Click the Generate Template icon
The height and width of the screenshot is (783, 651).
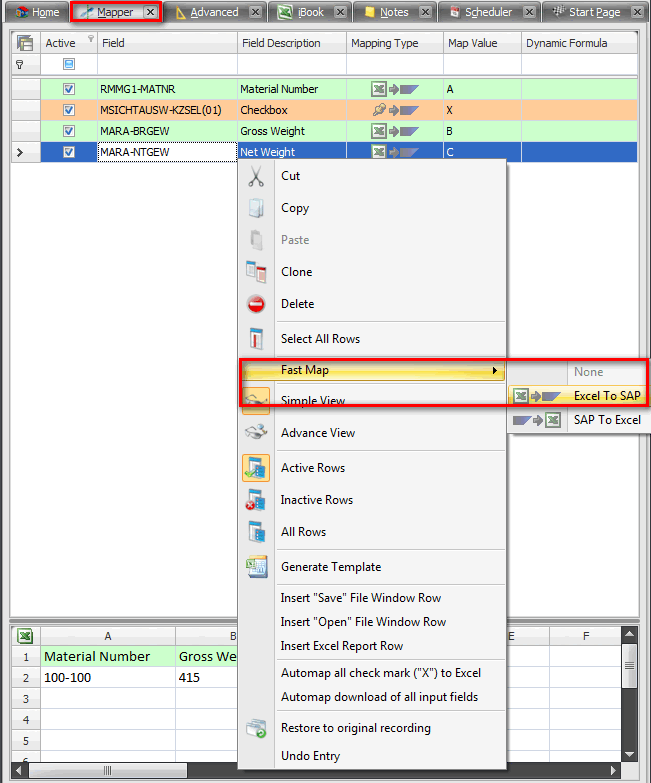pos(256,567)
